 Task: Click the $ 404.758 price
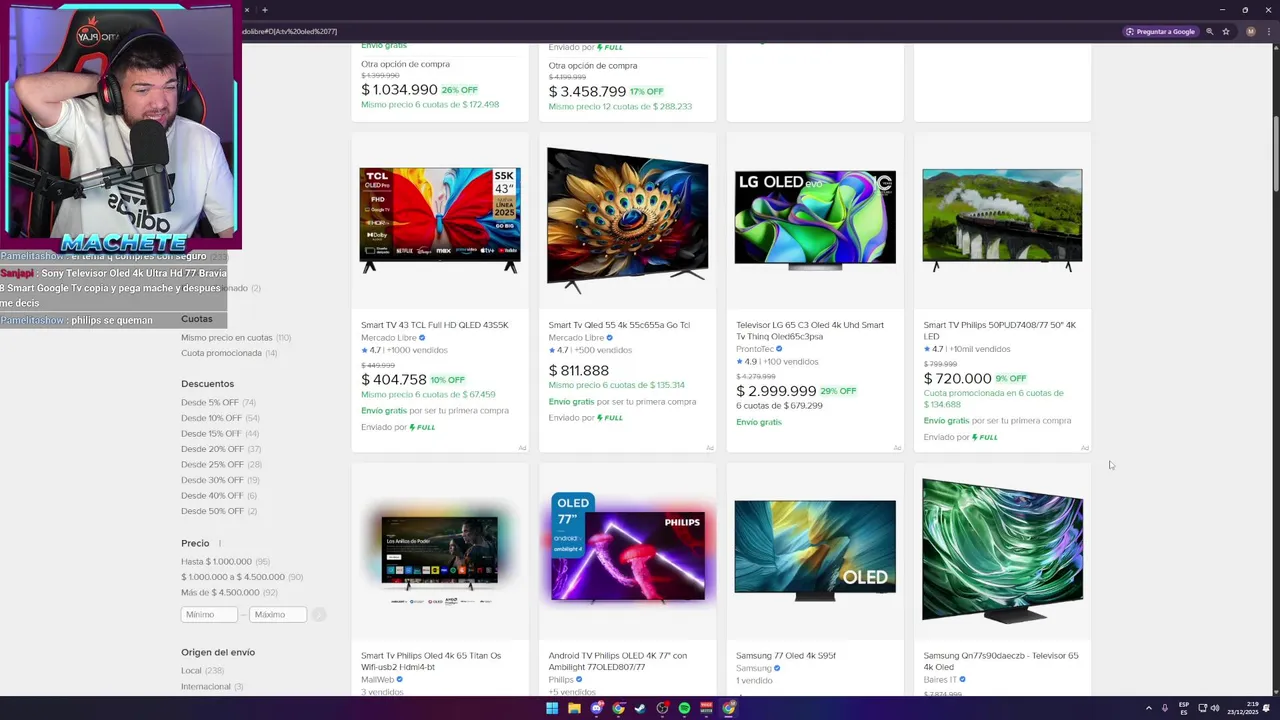[x=394, y=380]
